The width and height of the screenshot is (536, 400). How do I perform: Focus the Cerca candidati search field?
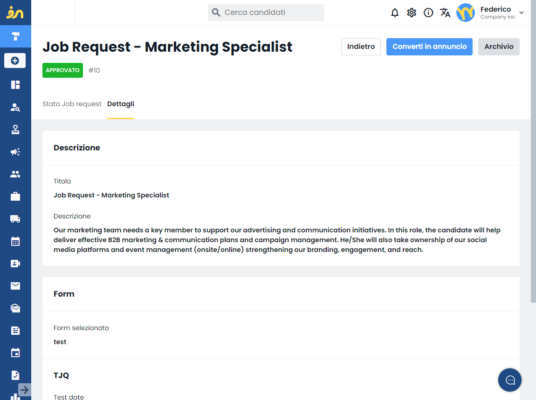(266, 13)
